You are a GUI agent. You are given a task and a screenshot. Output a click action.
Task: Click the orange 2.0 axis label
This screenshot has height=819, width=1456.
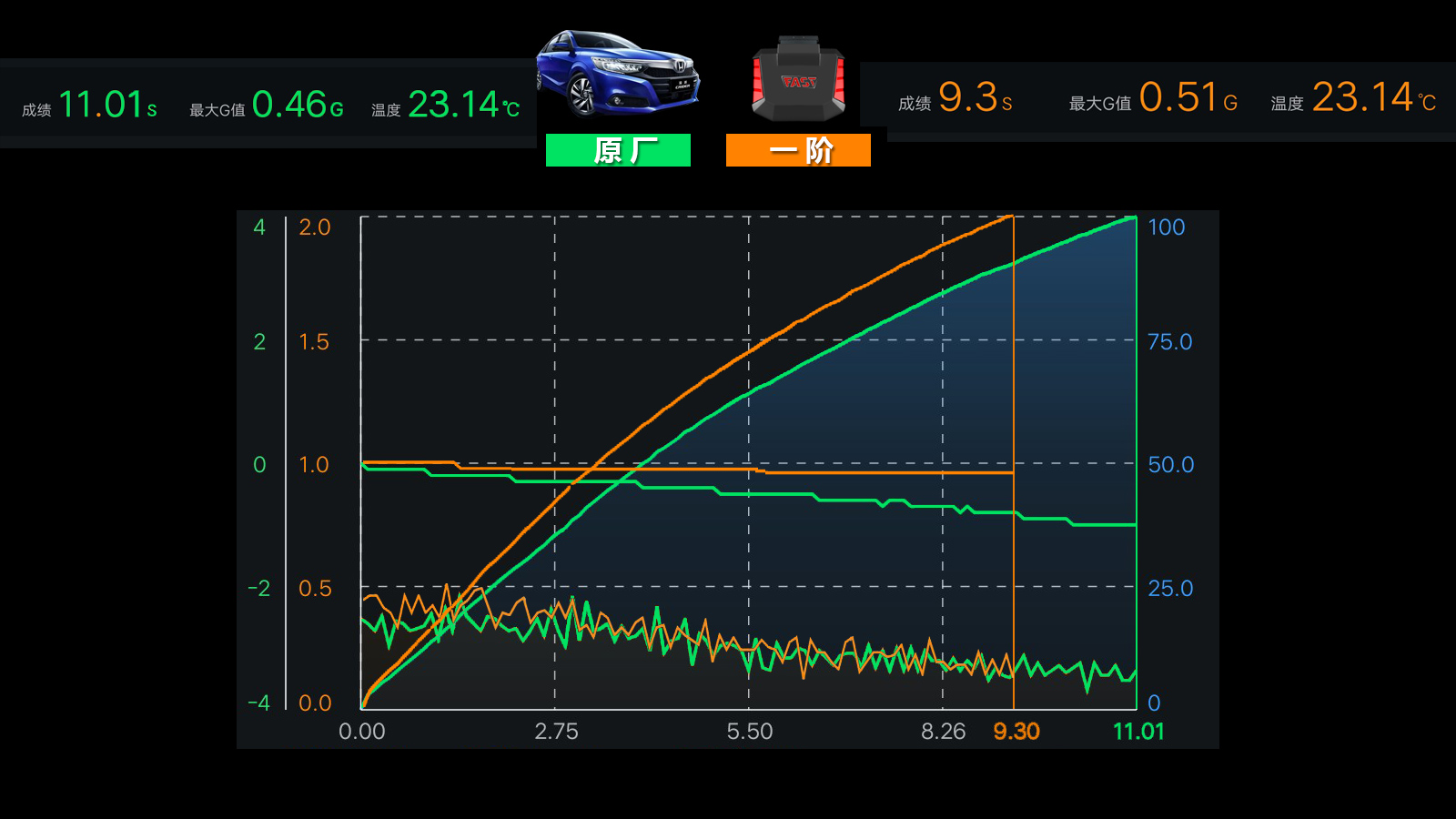pos(315,227)
